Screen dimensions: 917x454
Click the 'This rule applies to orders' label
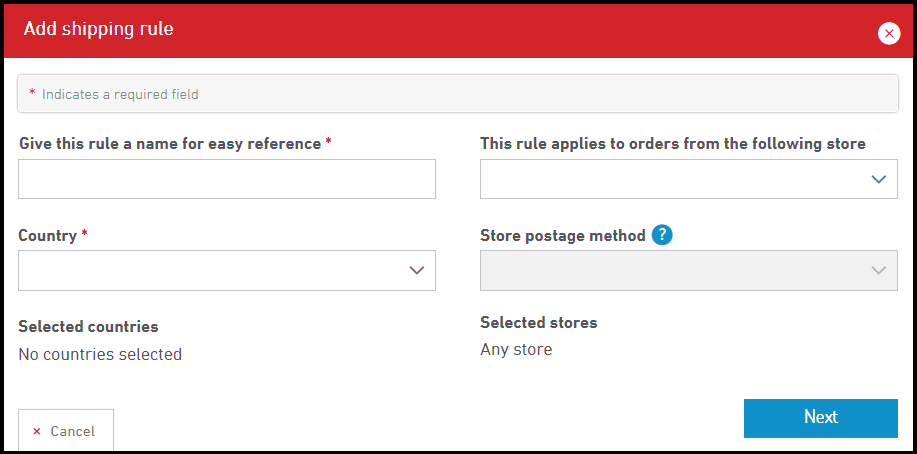click(x=673, y=143)
